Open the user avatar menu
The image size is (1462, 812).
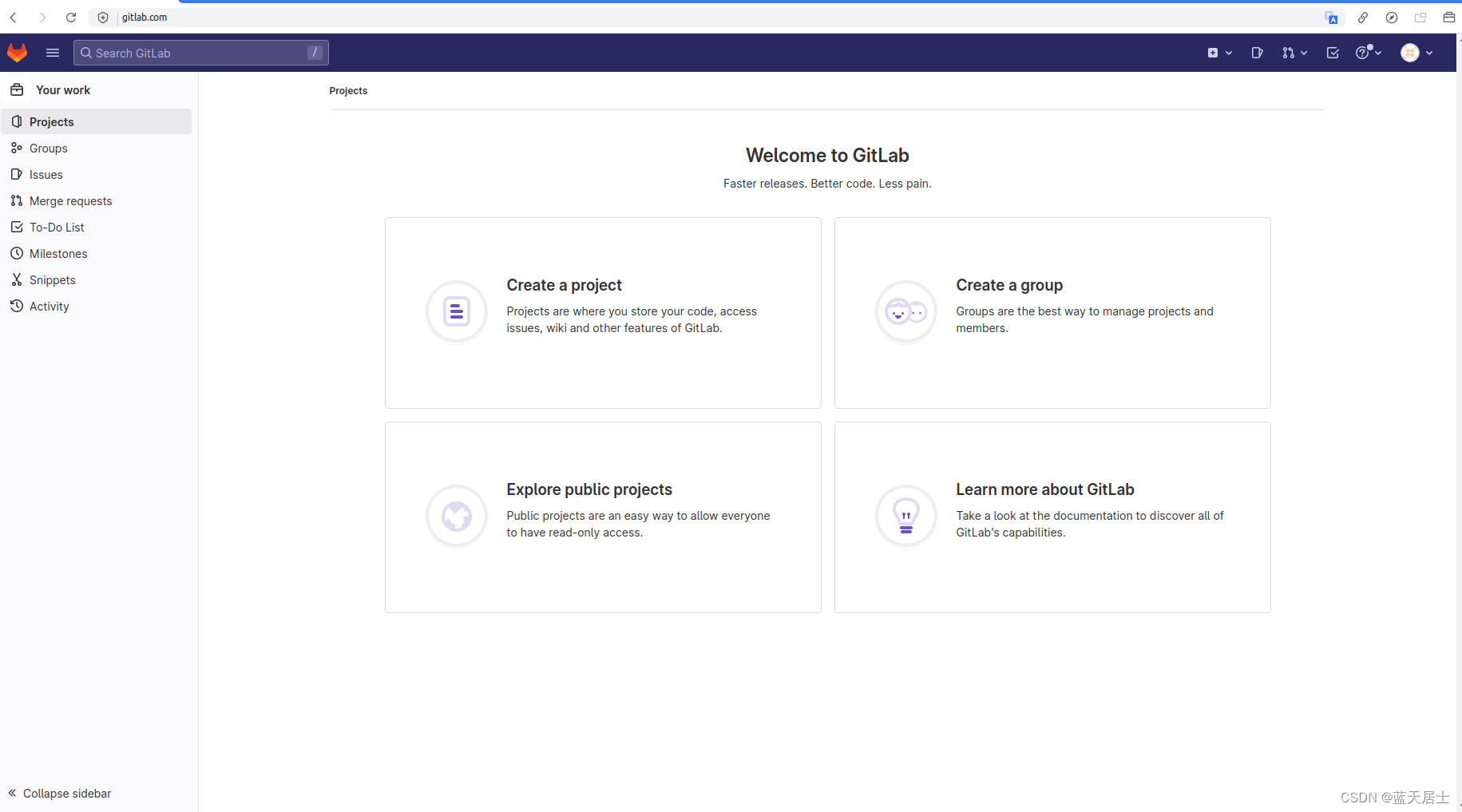[x=1417, y=53]
